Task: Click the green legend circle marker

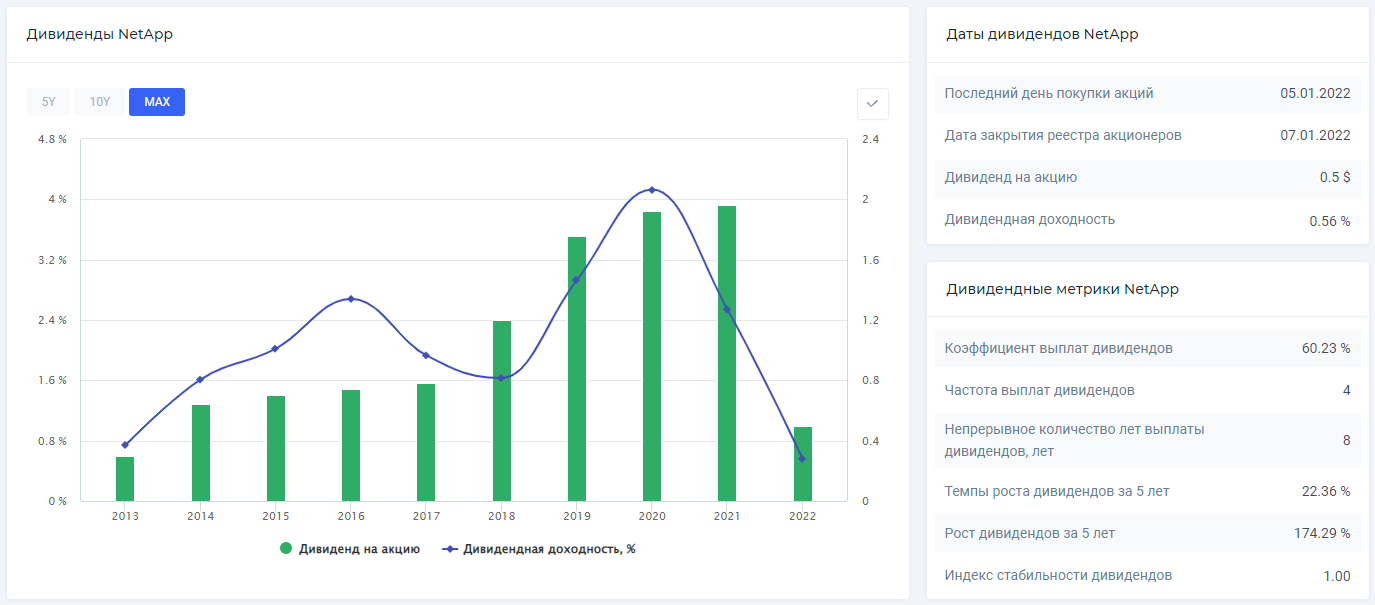Action: tap(286, 549)
